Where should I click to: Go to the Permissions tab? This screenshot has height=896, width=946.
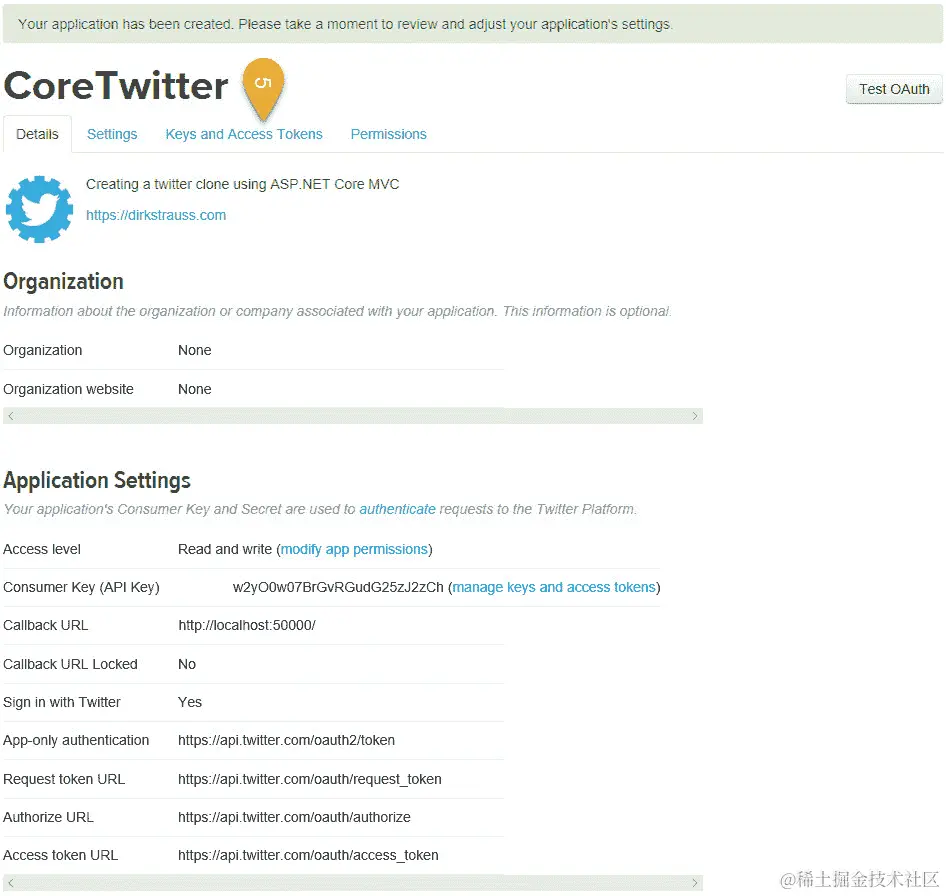point(389,134)
